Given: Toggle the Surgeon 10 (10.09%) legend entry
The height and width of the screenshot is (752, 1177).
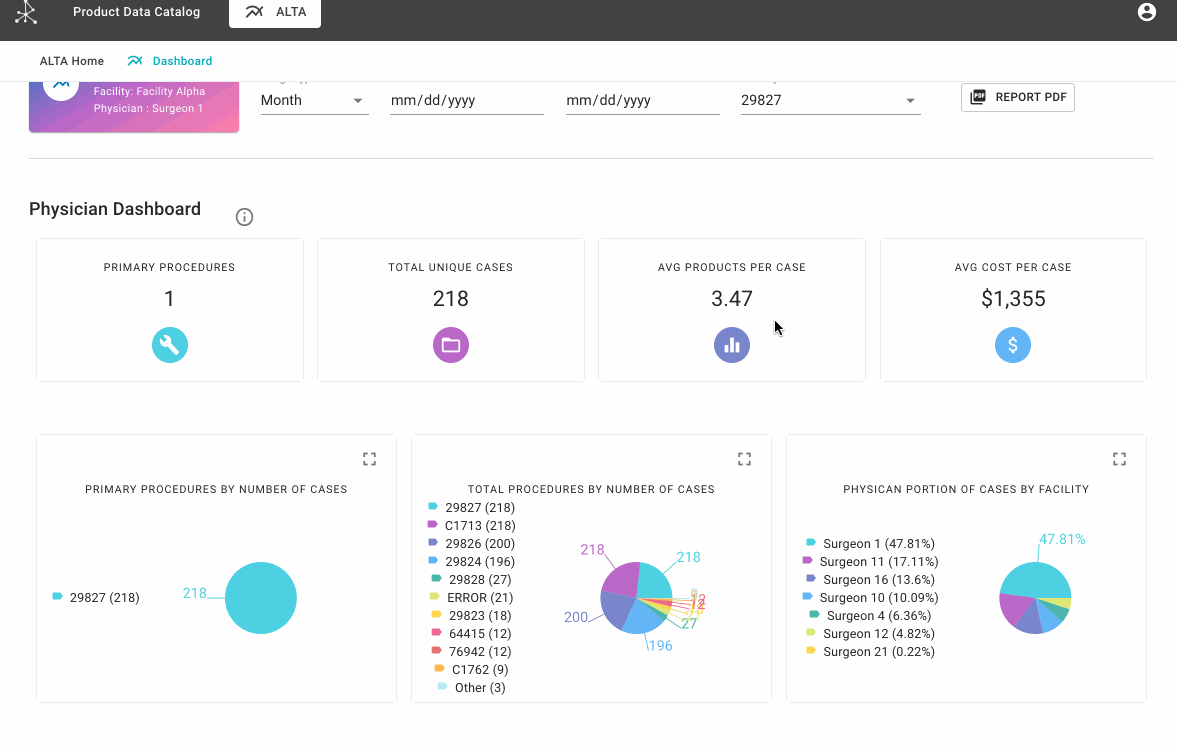Looking at the screenshot, I should [871, 597].
